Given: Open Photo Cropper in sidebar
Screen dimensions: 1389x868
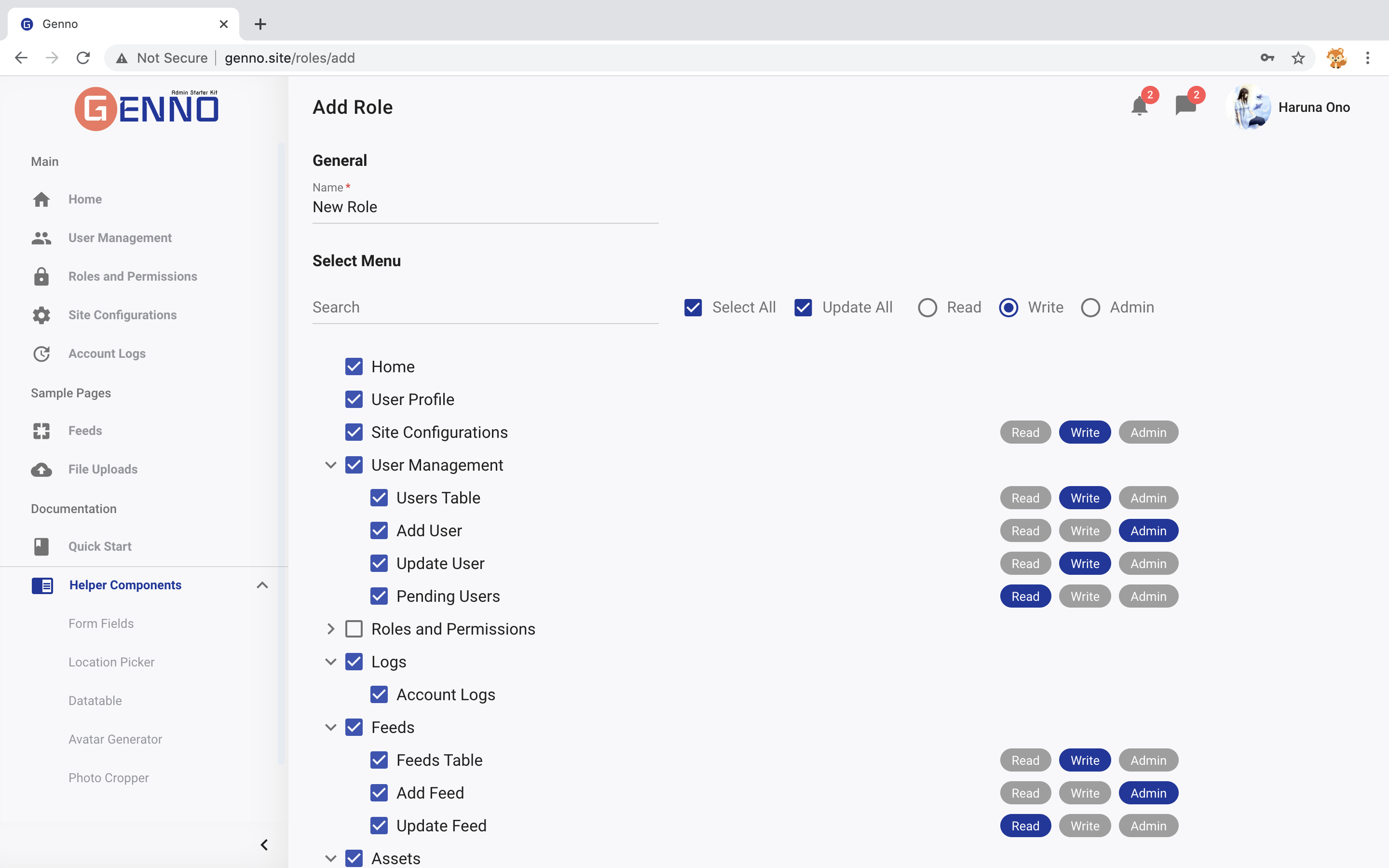Looking at the screenshot, I should (x=109, y=778).
